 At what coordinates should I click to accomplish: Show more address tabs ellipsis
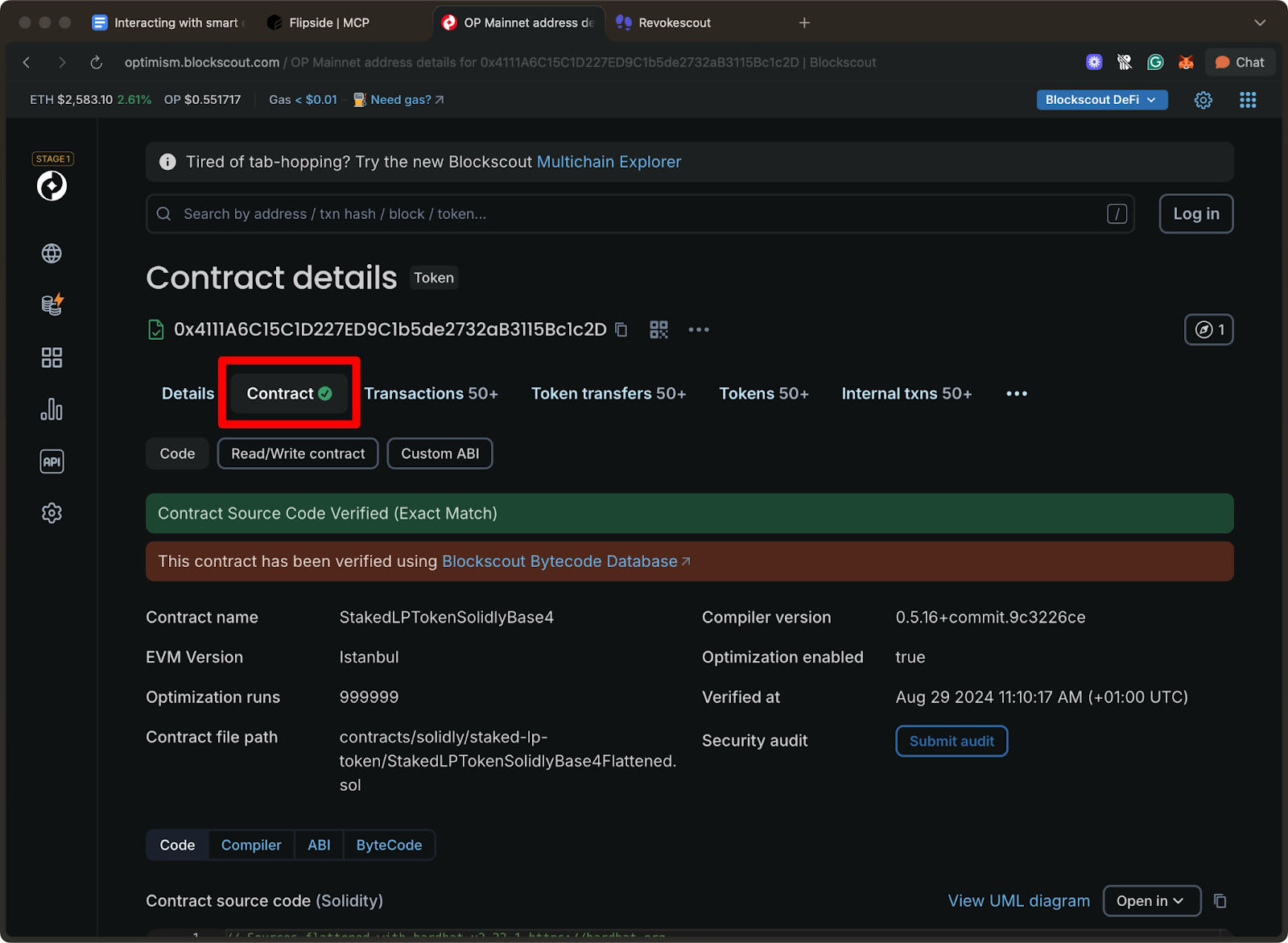pyautogui.click(x=1017, y=394)
